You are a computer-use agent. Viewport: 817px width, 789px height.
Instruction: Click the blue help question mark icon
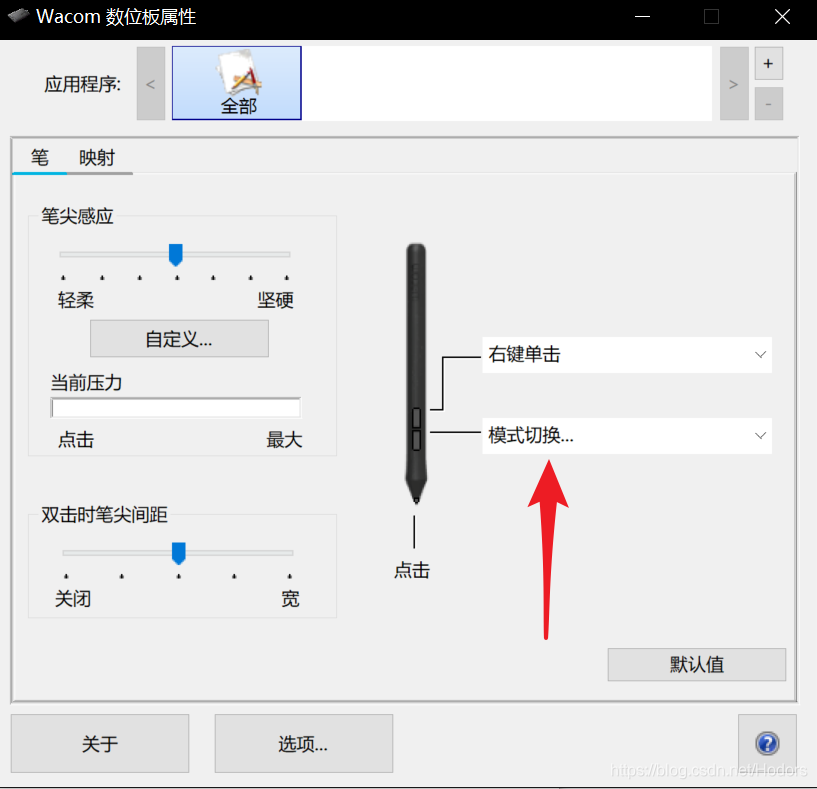click(x=767, y=743)
